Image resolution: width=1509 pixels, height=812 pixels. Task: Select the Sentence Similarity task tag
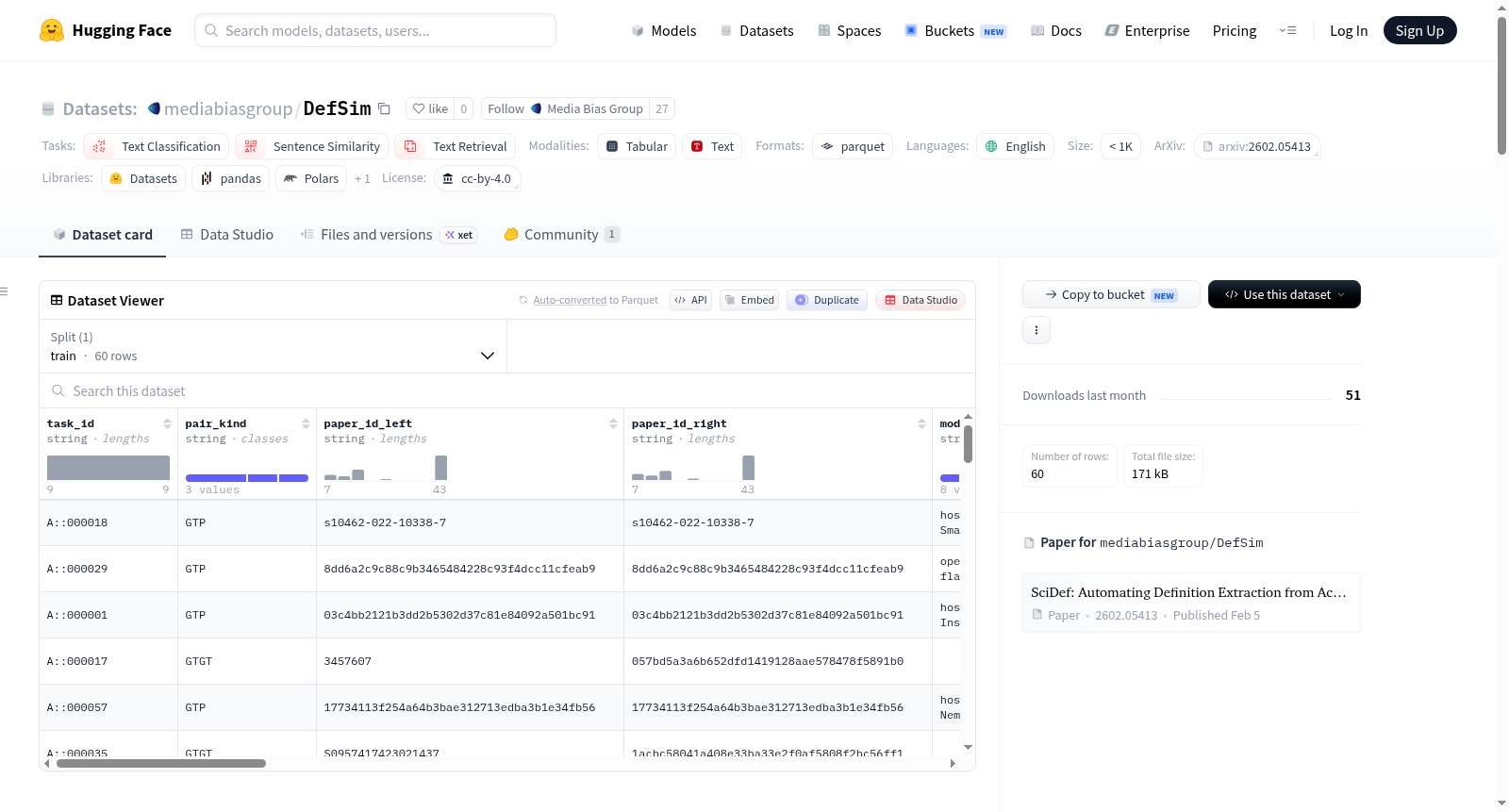tap(312, 146)
